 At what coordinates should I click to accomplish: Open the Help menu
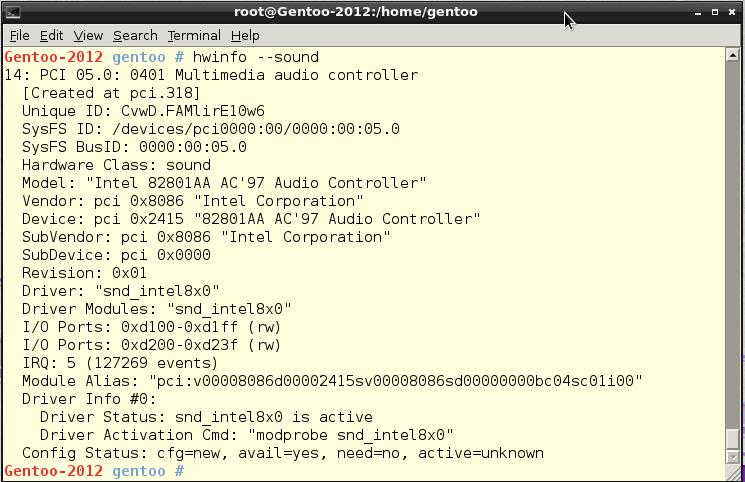pos(245,36)
